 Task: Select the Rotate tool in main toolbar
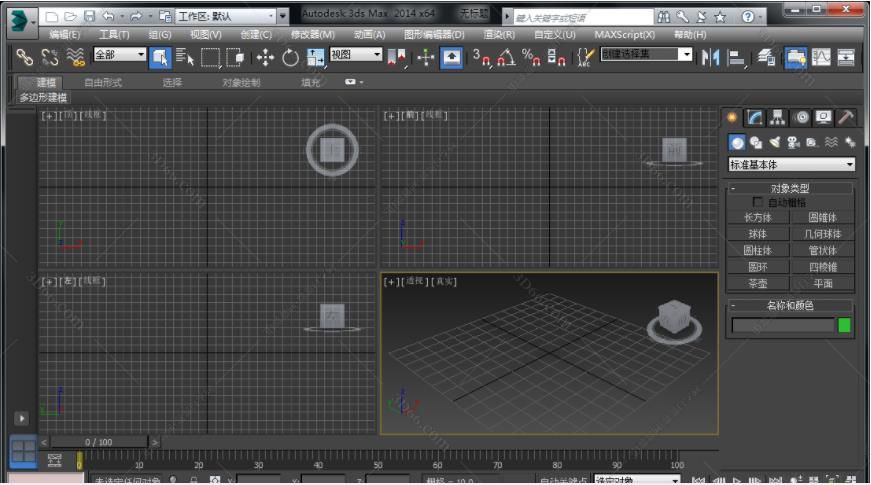point(290,57)
